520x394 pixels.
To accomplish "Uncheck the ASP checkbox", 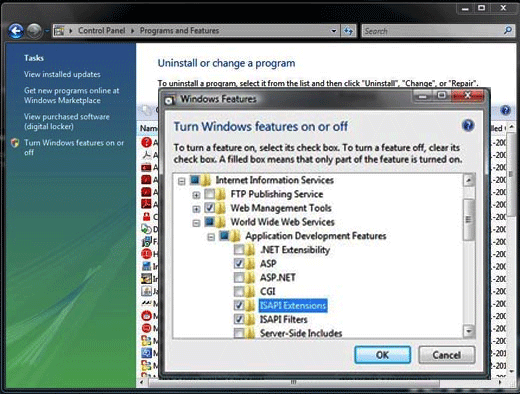I will tap(239, 264).
